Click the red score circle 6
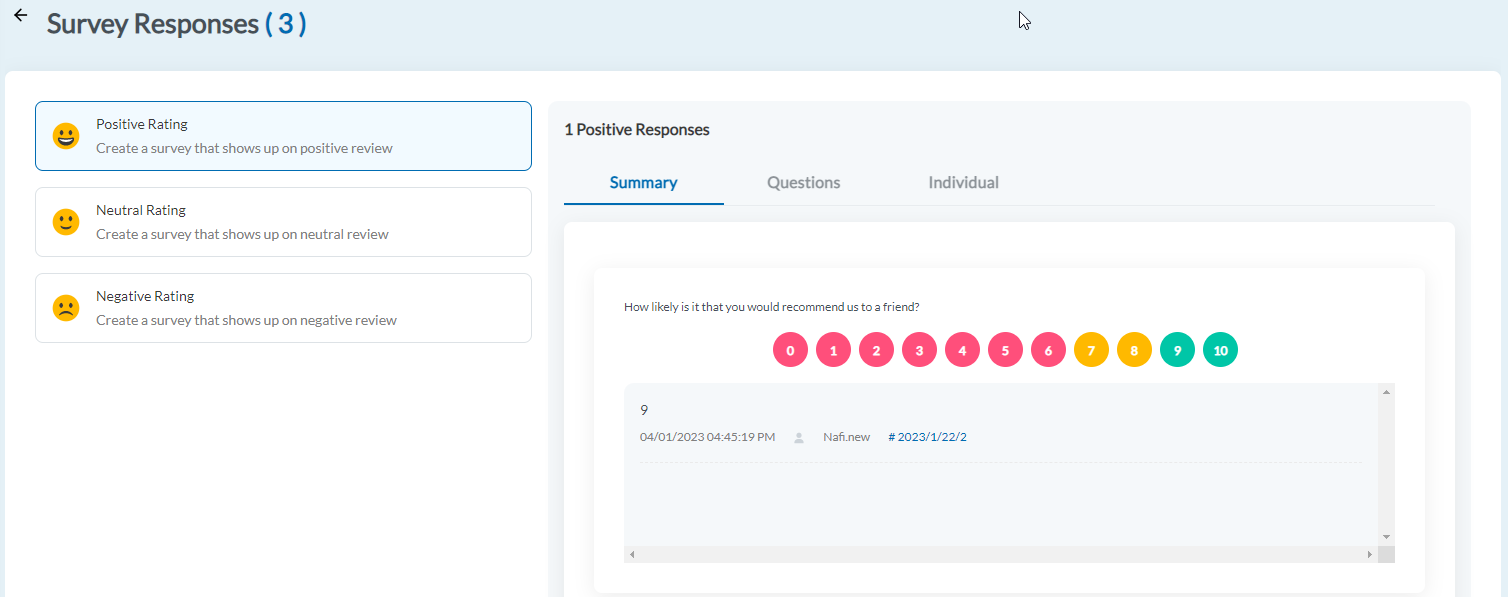The width and height of the screenshot is (1508, 597). pos(1048,351)
